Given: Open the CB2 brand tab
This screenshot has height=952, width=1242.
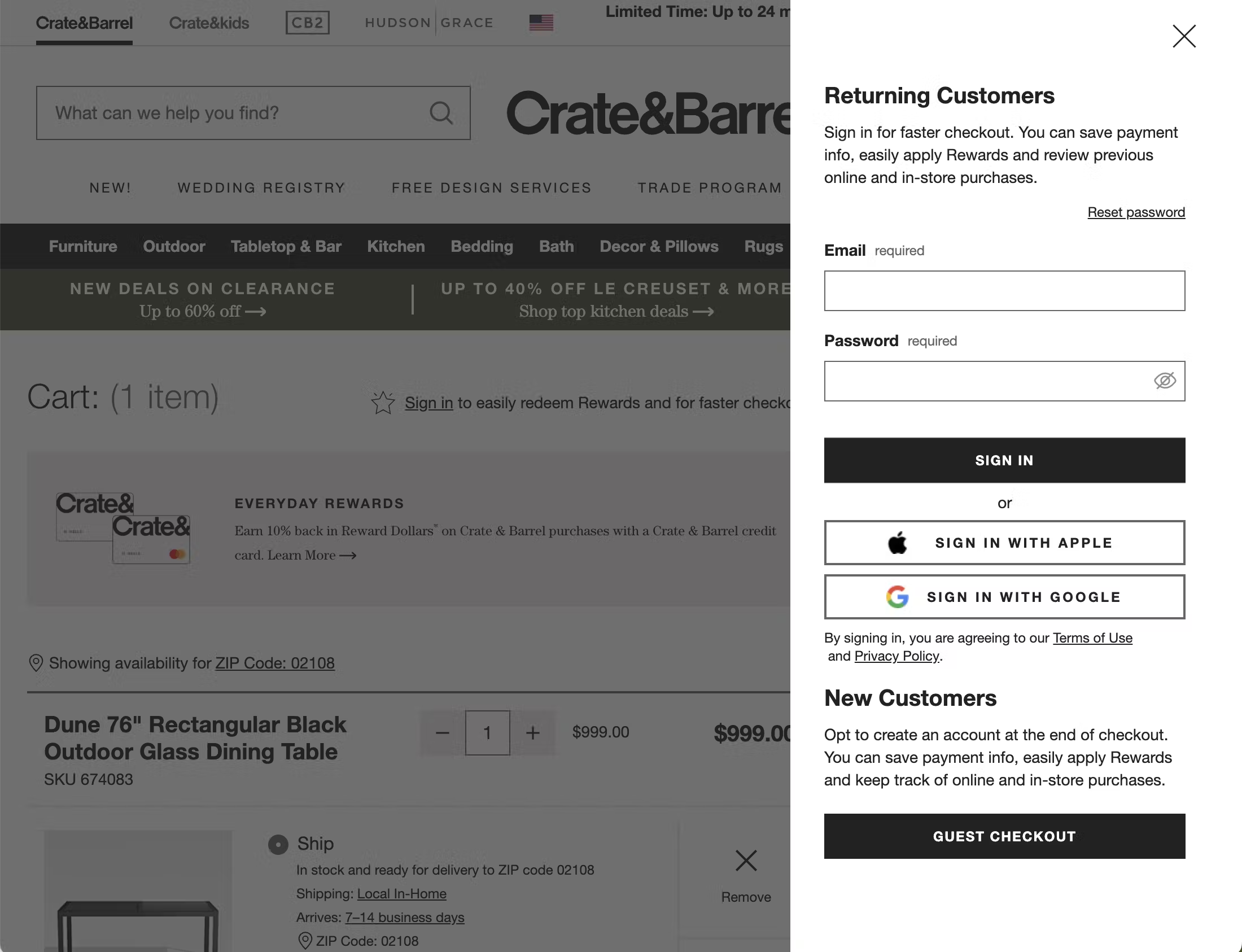Looking at the screenshot, I should (307, 23).
